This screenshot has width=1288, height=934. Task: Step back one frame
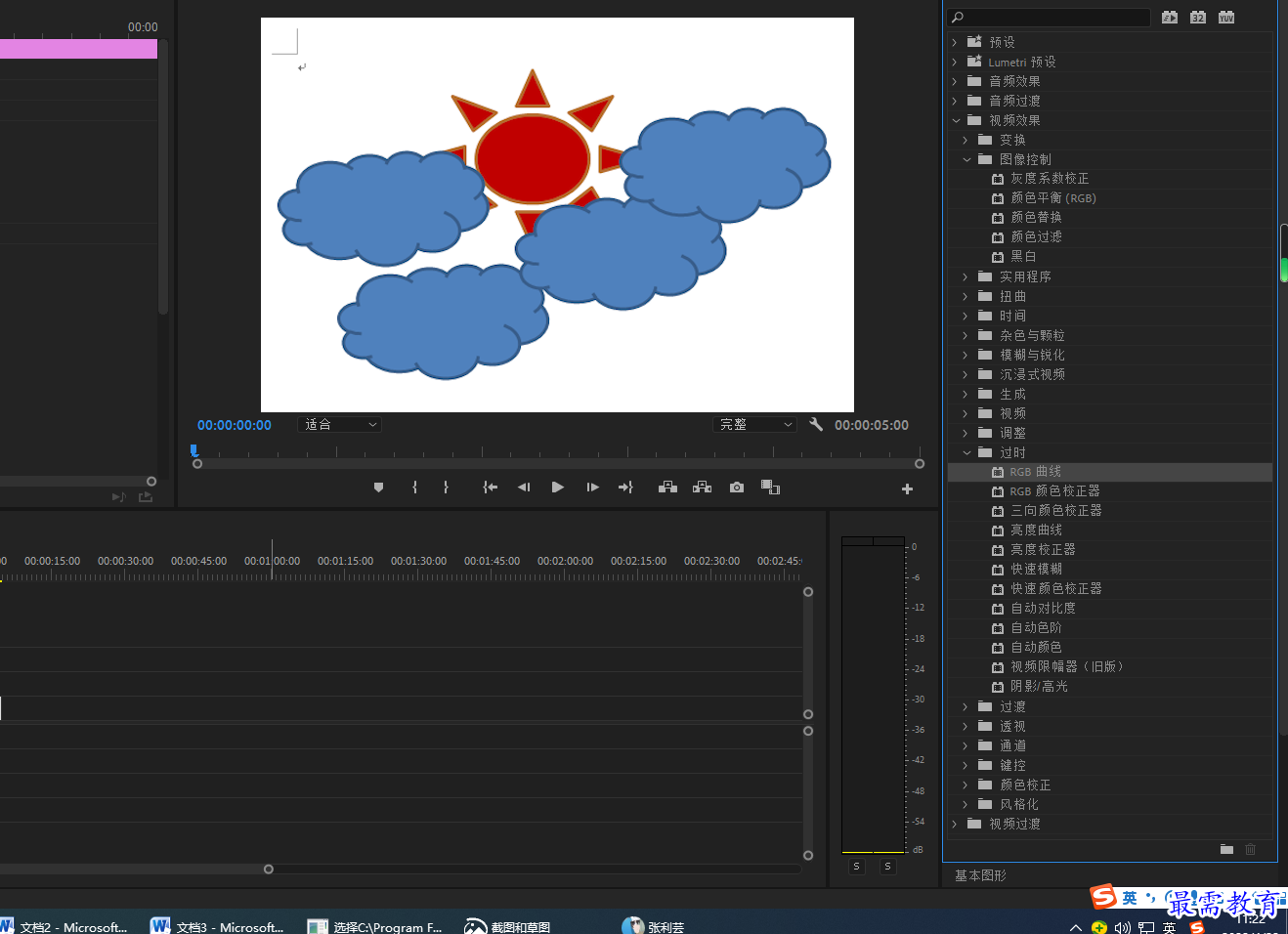click(524, 488)
